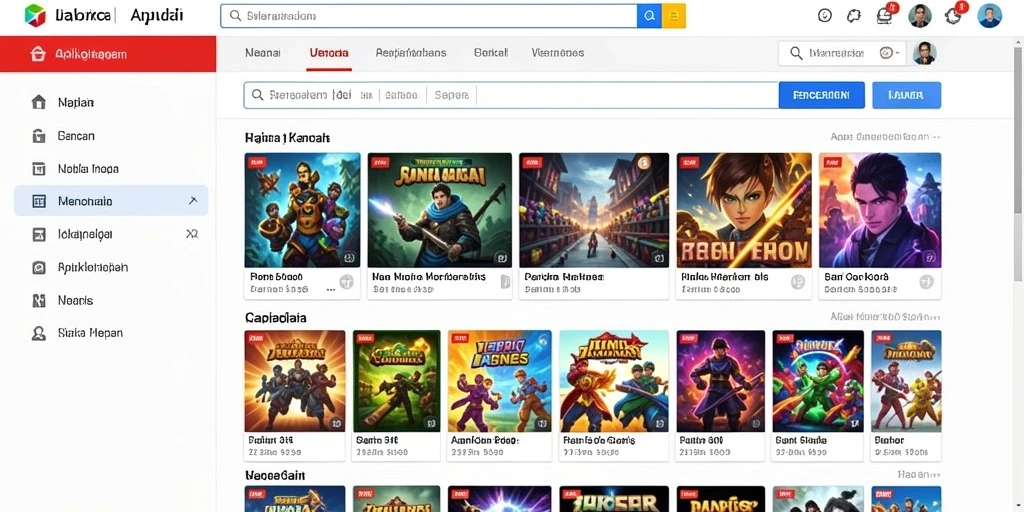Click the three-dots menu on the Rone Sooot card

(330, 289)
